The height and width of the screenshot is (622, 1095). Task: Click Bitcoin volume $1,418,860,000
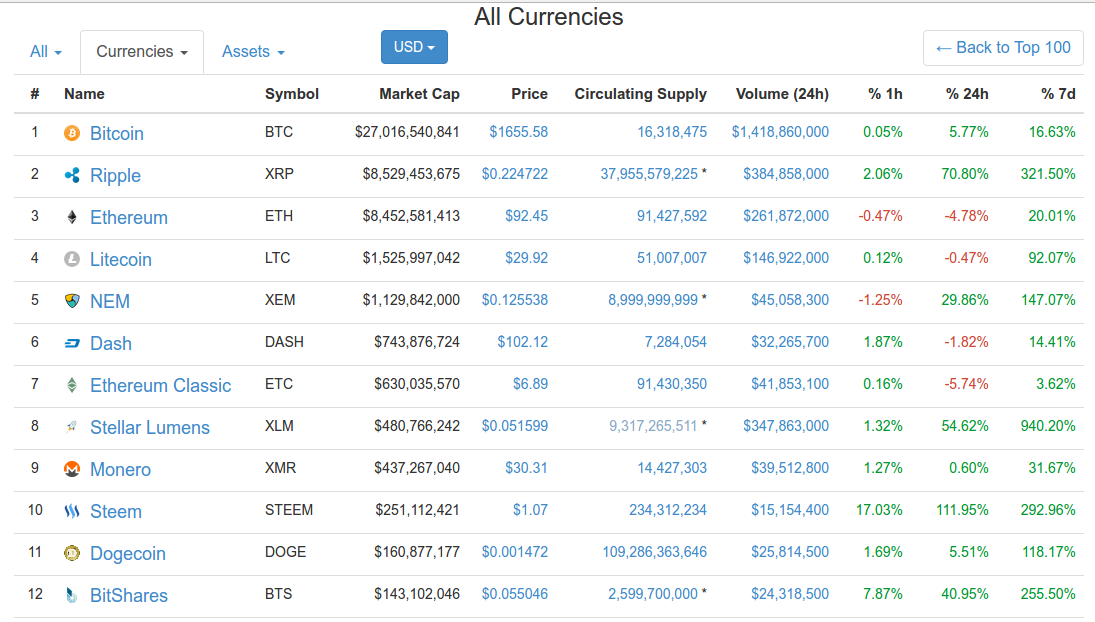(x=780, y=132)
